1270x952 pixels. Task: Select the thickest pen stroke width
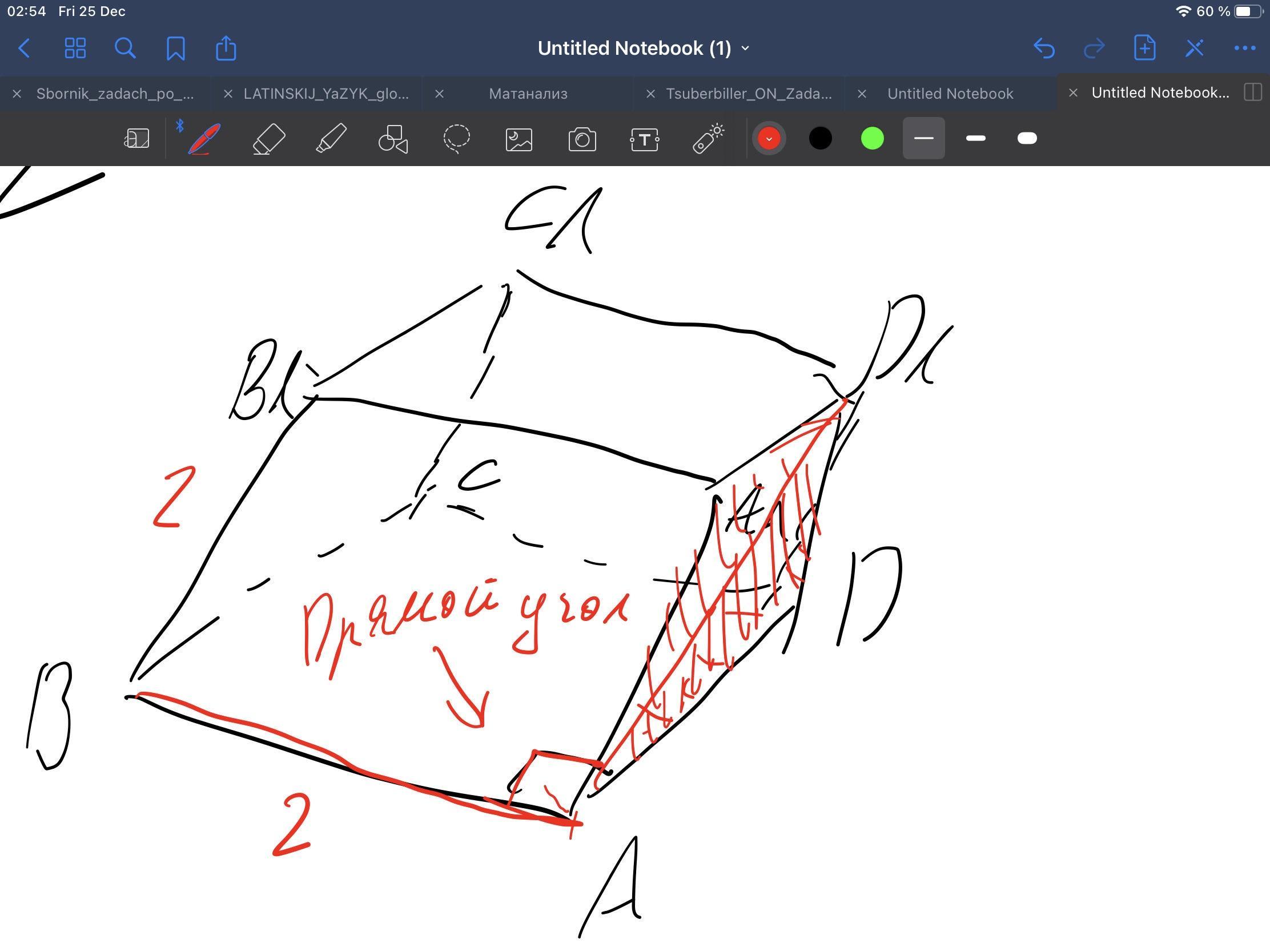[1027, 138]
